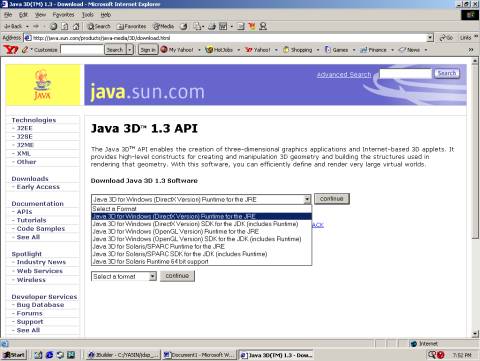Screen dimensions: 480x361
Task: Open the top Java 3D format combo box
Action: [x=201, y=199]
